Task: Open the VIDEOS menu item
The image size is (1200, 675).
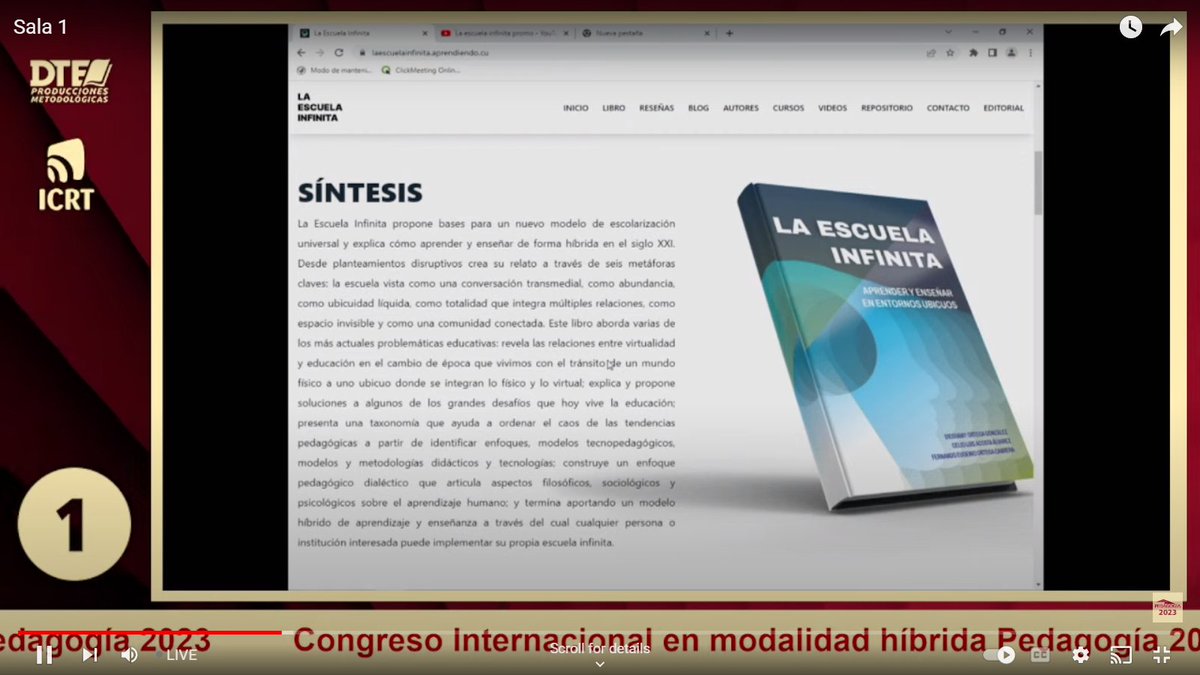Action: (x=832, y=108)
